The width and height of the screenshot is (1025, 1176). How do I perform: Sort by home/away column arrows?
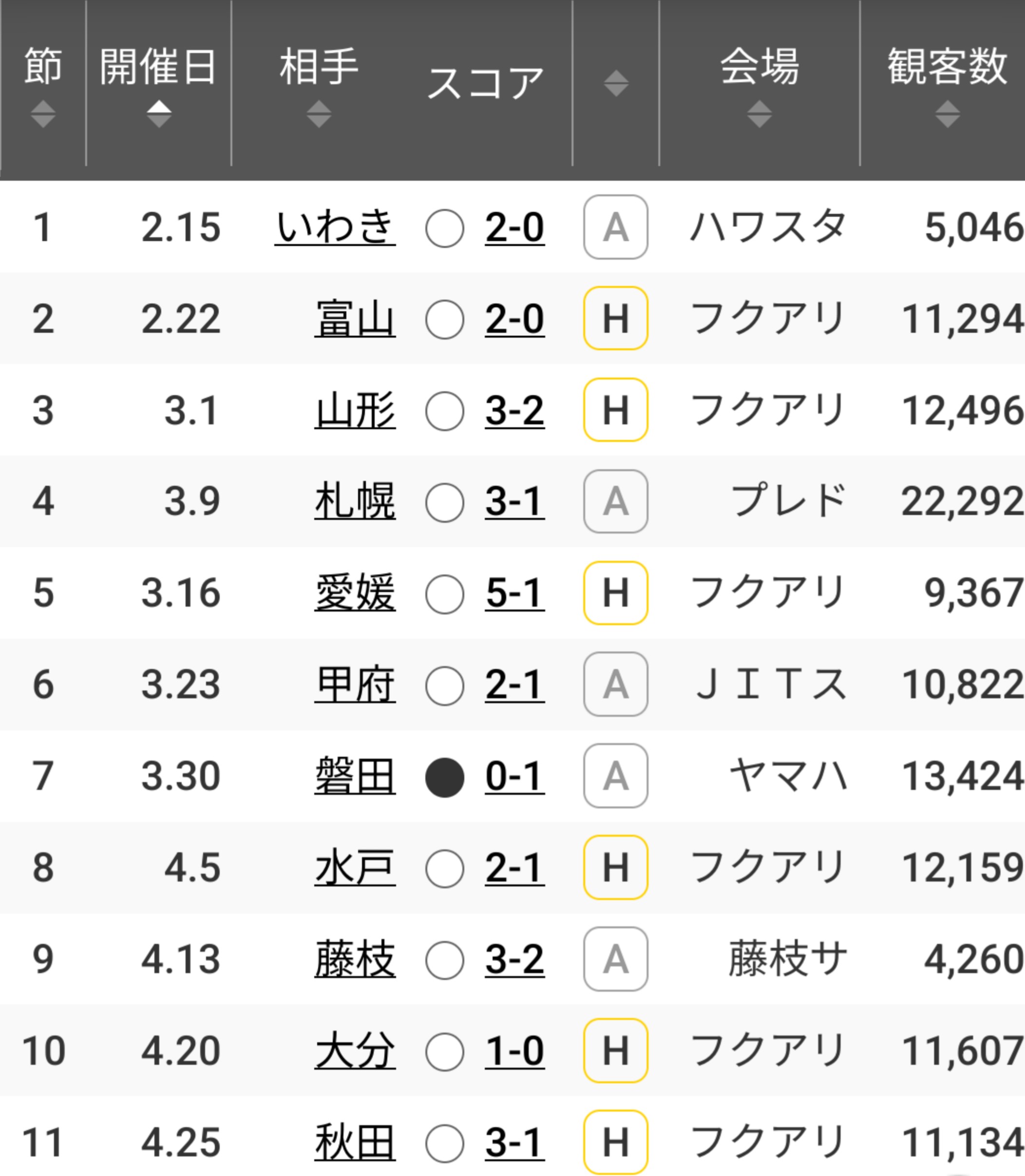pos(616,83)
